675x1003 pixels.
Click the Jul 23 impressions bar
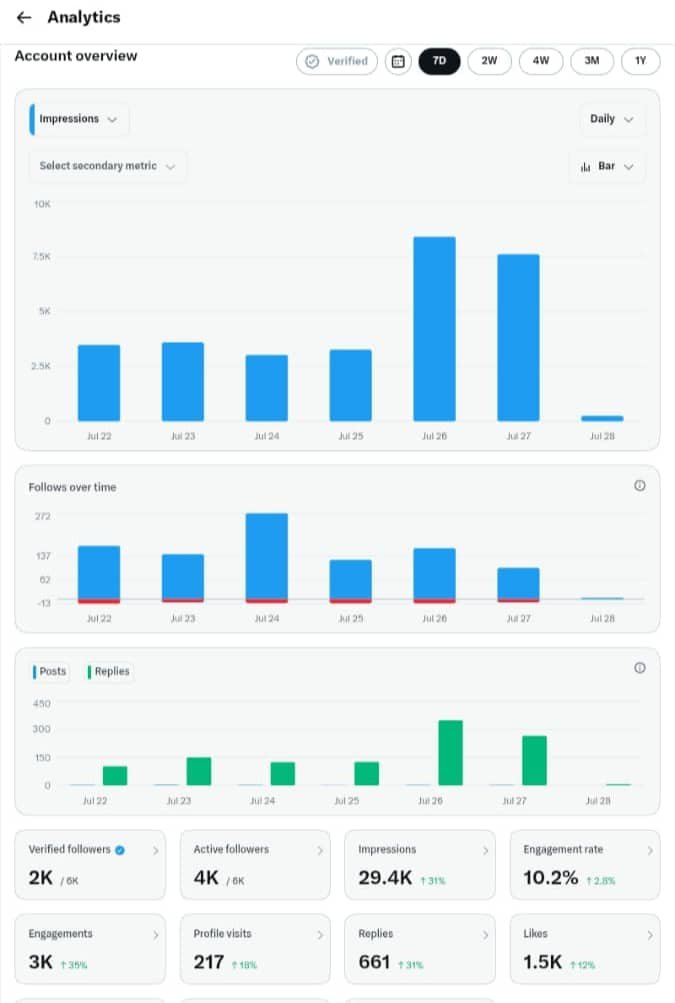(182, 382)
